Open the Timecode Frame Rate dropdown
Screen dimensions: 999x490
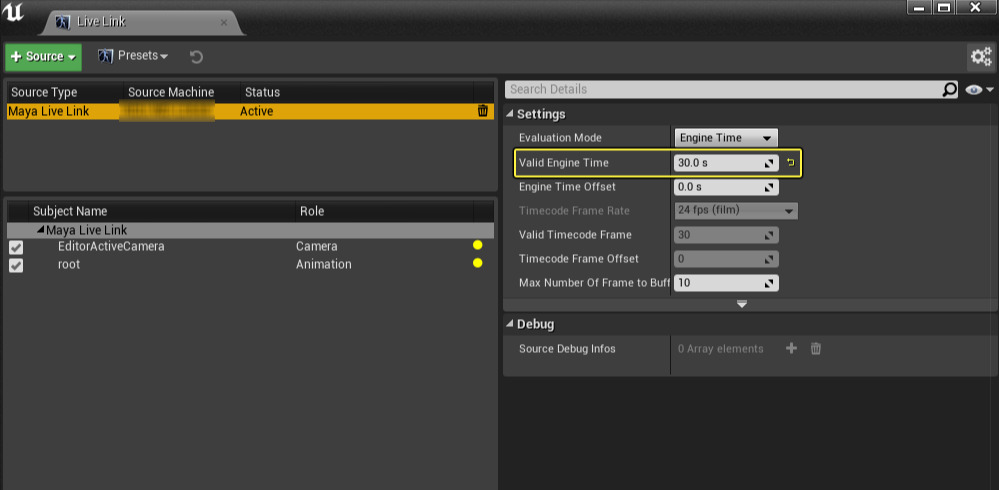(x=736, y=211)
